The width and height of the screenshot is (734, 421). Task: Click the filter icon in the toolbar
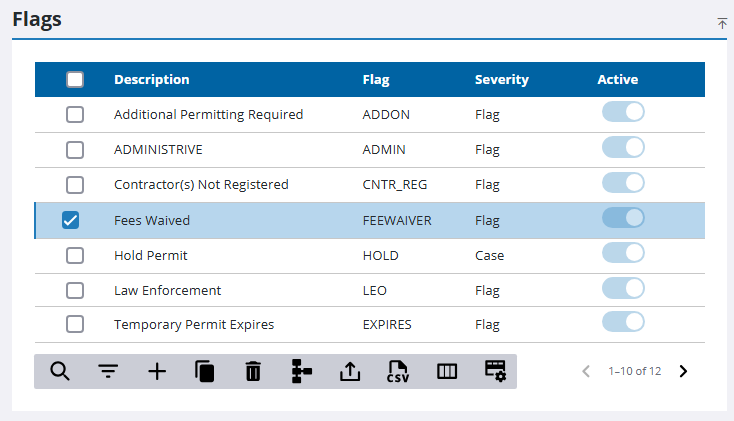pyautogui.click(x=108, y=371)
